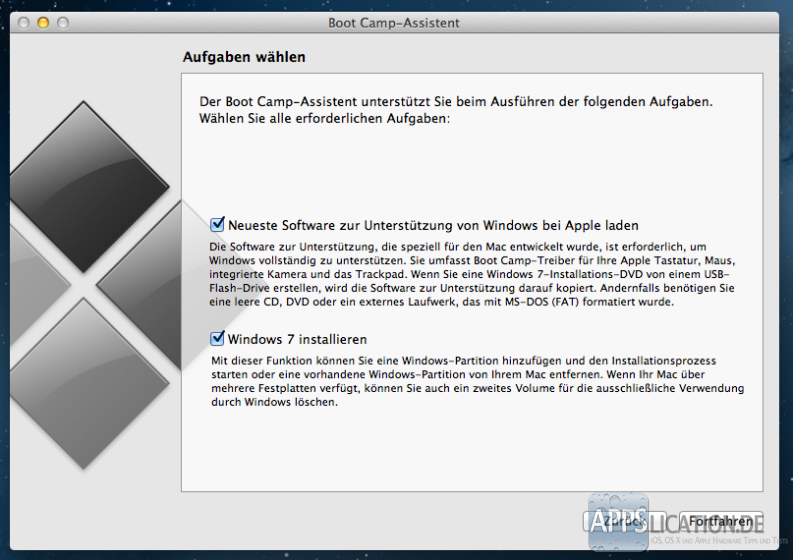The width and height of the screenshot is (793, 560).
Task: Go back with the Zurück button
Action: [624, 521]
